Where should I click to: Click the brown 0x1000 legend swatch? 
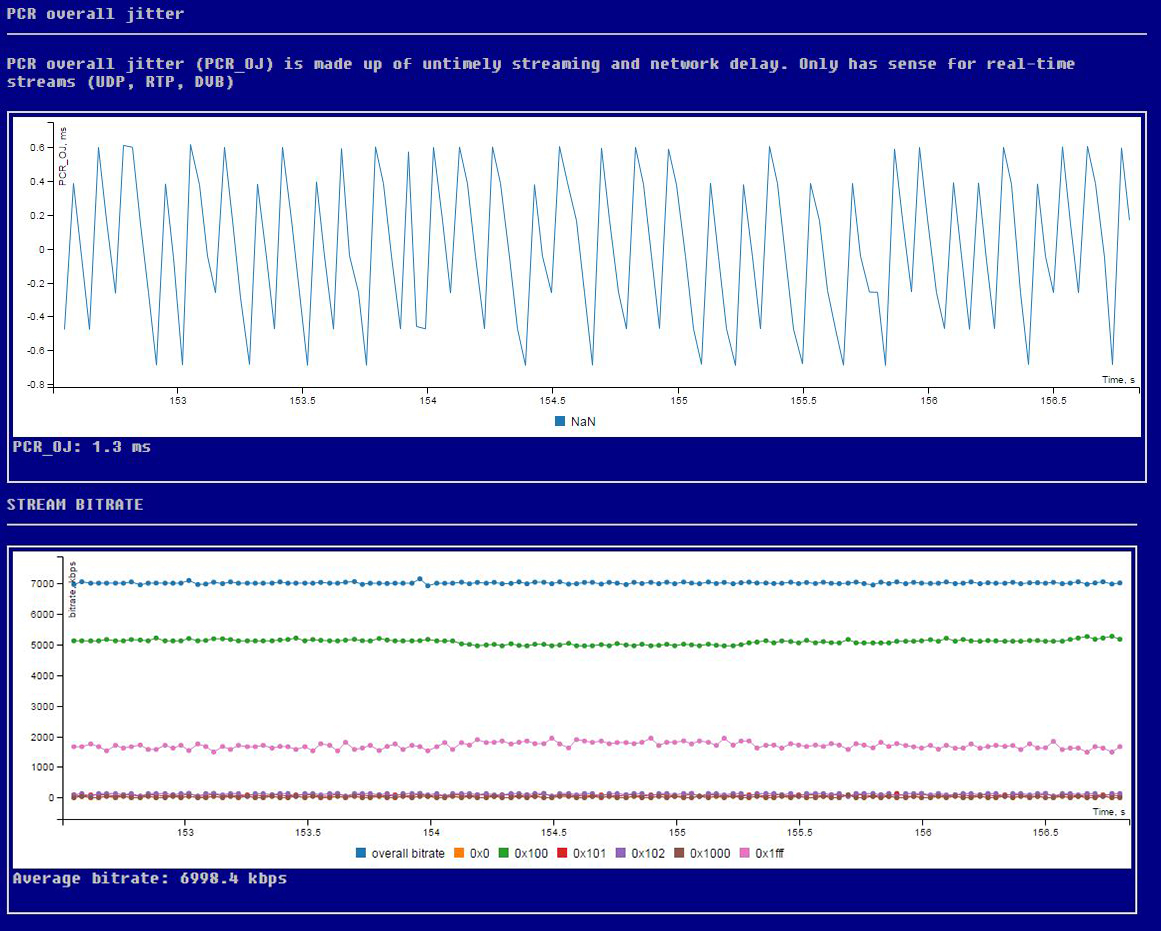680,853
